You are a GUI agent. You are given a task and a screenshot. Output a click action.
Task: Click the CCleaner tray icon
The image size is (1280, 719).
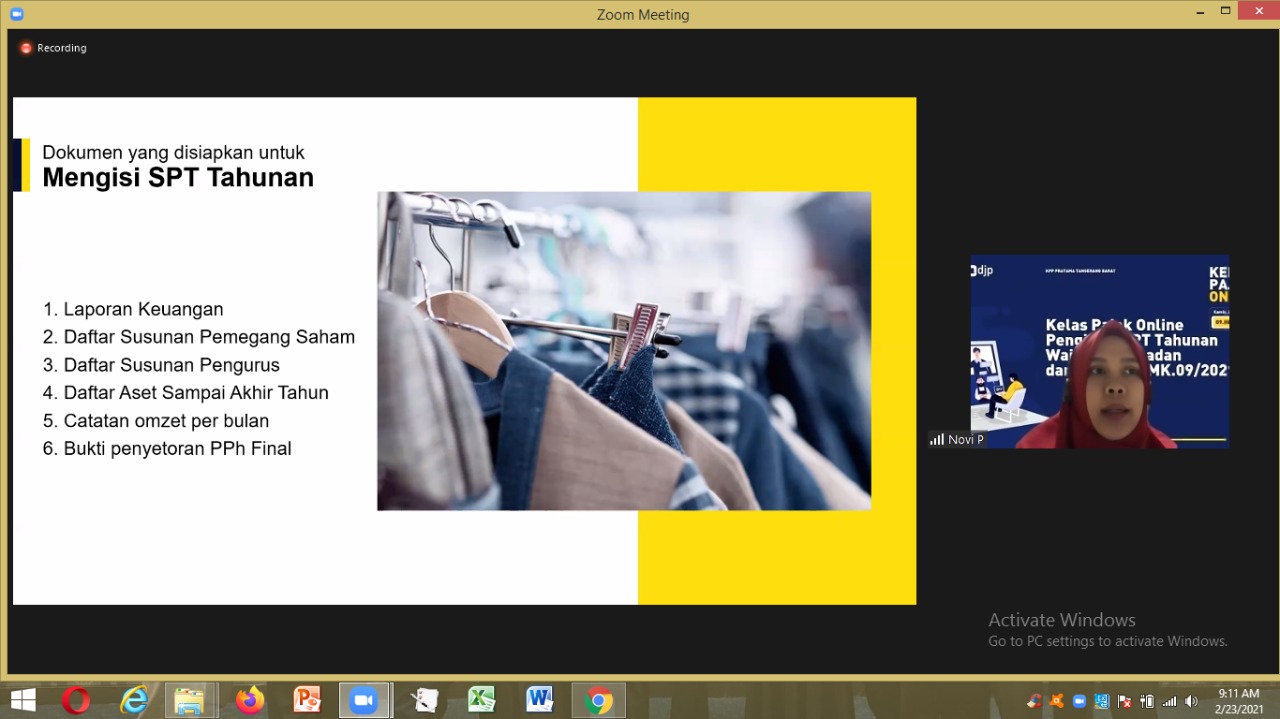[1034, 701]
